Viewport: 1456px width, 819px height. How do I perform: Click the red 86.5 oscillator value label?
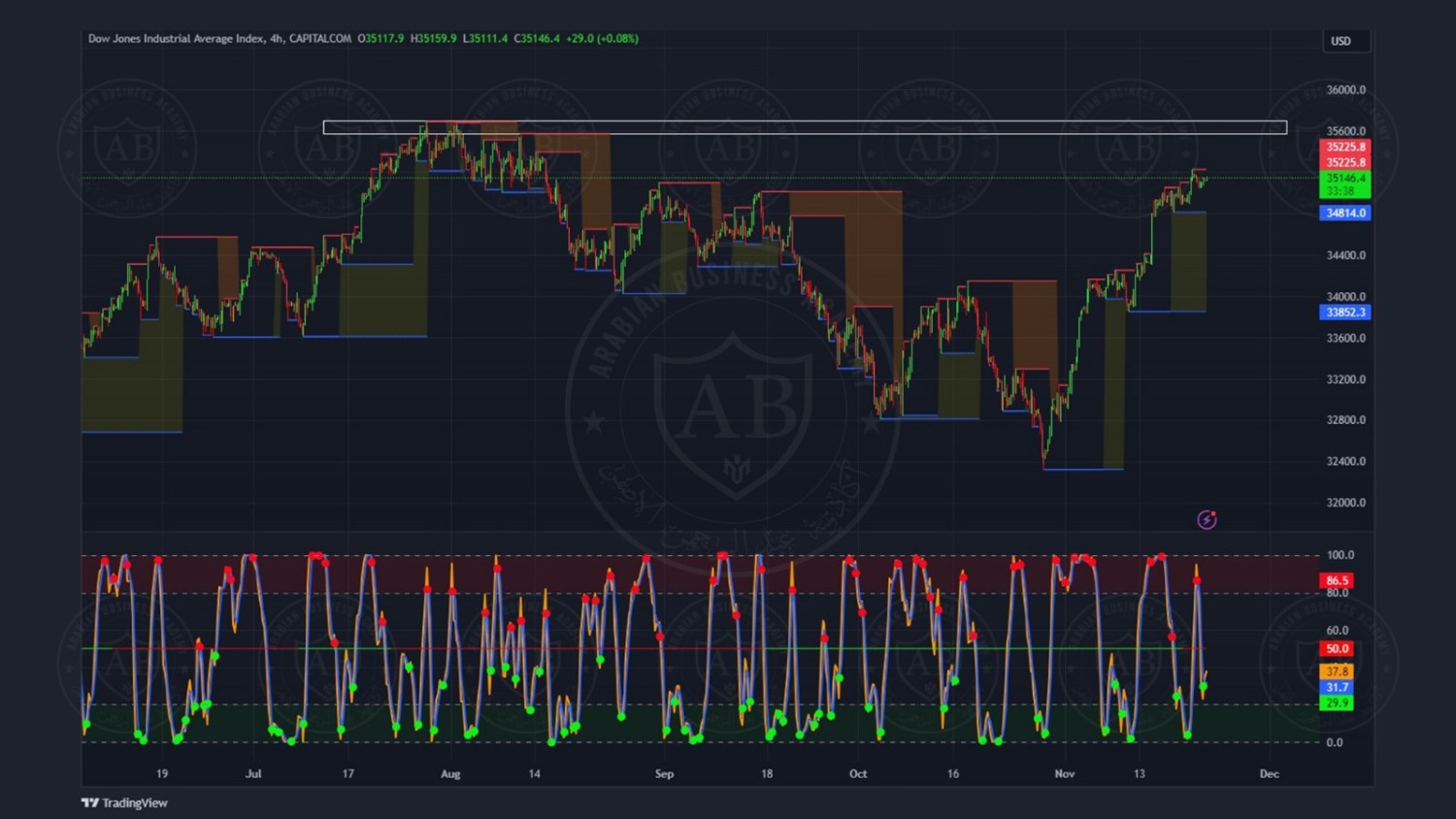pyautogui.click(x=1337, y=580)
